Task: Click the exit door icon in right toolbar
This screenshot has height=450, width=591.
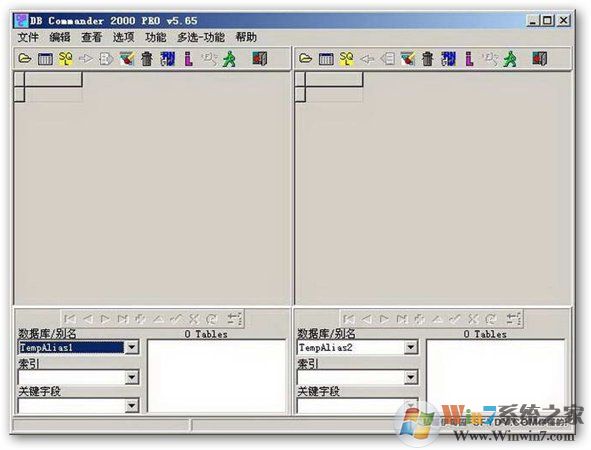Action: (x=539, y=59)
